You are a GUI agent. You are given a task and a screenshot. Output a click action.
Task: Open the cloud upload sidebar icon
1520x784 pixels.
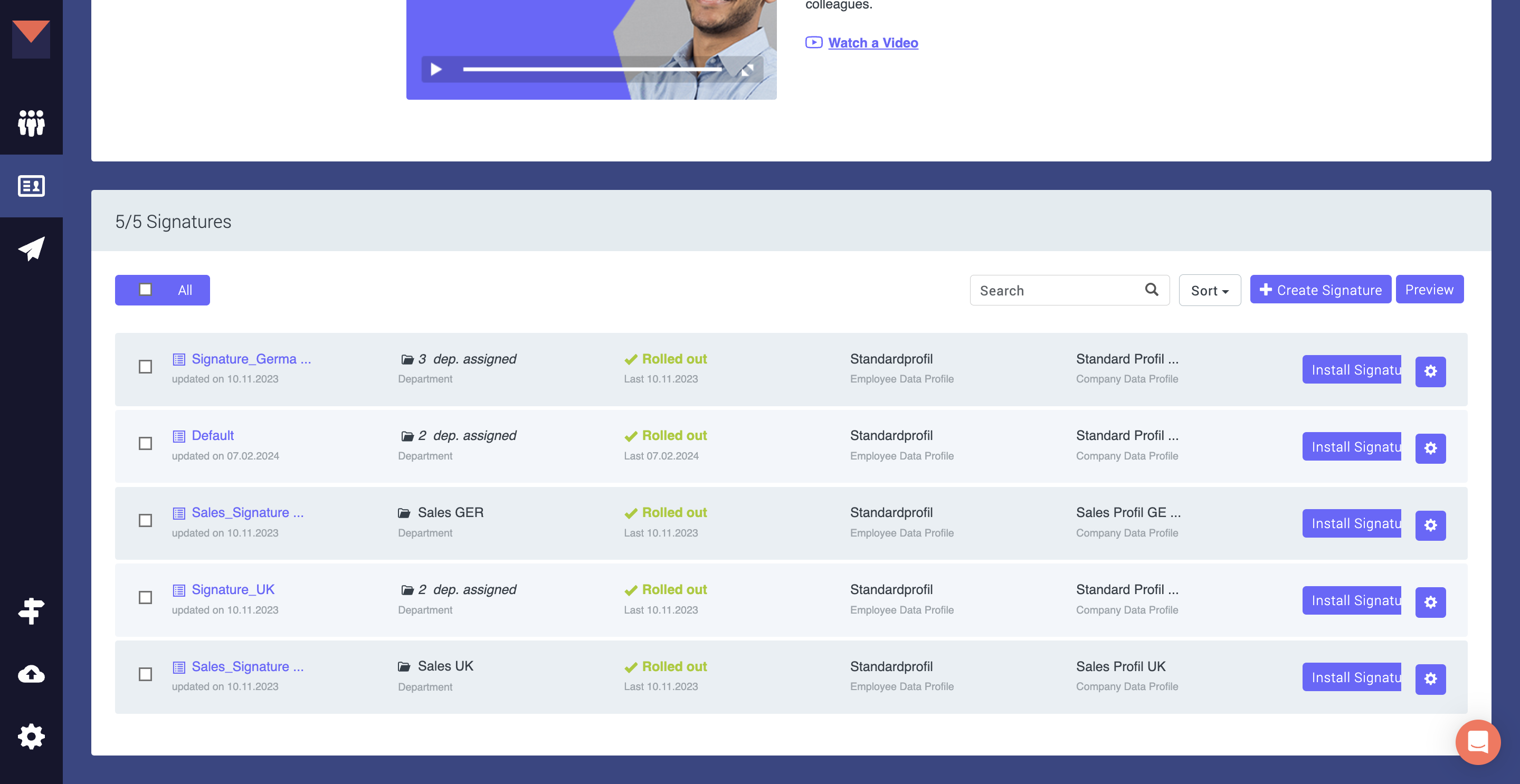pos(31,674)
